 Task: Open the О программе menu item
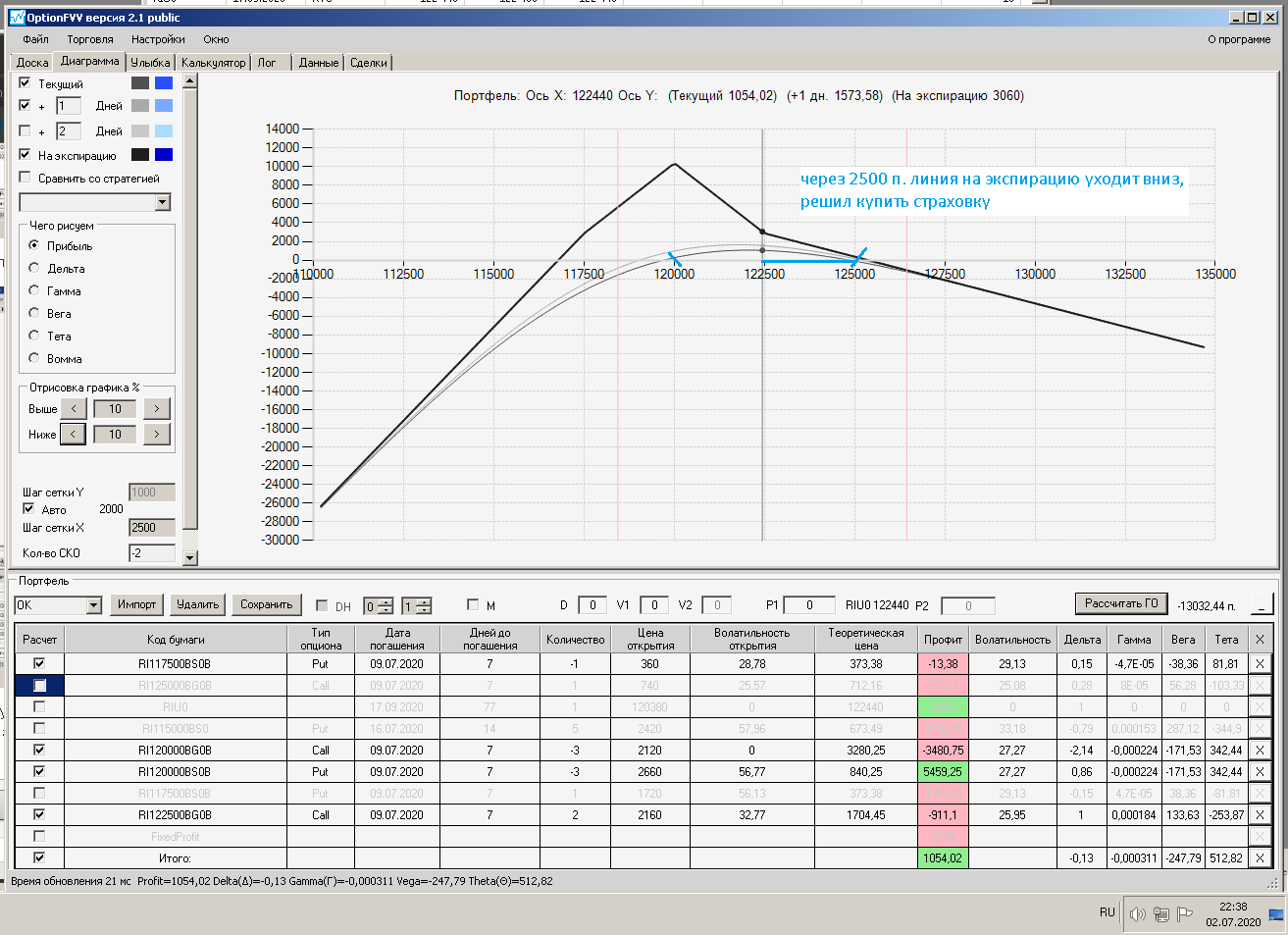click(1239, 39)
